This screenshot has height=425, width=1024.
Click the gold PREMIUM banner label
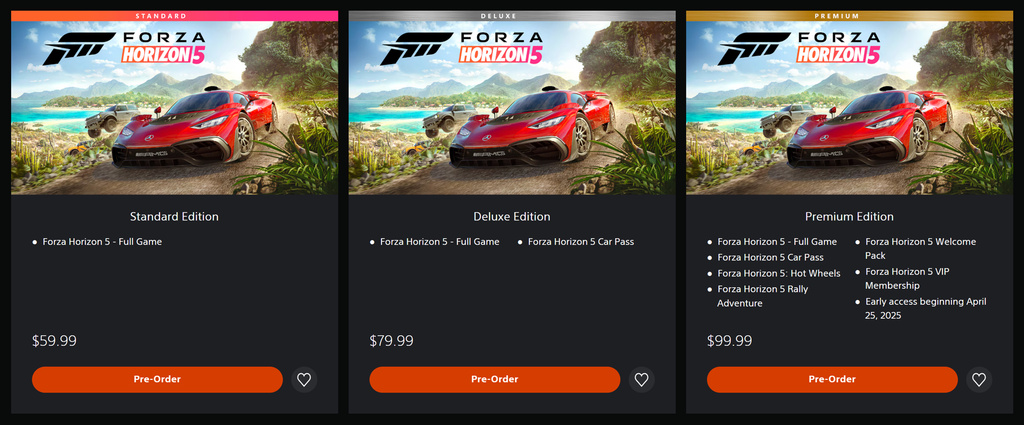pos(849,16)
